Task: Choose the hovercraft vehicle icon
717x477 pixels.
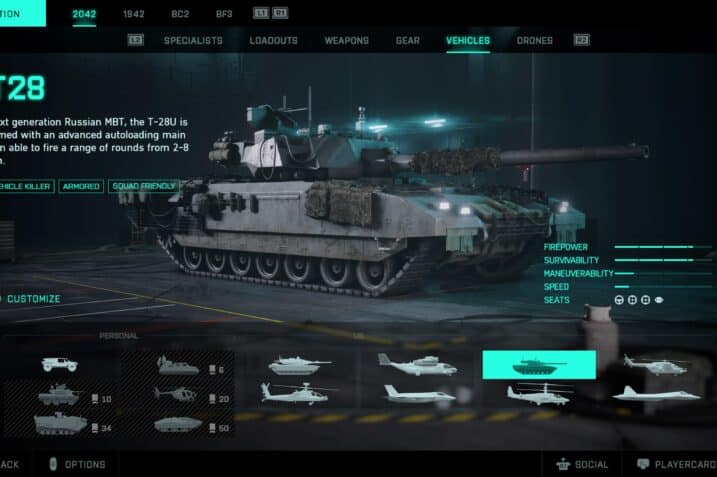Action: point(178,366)
